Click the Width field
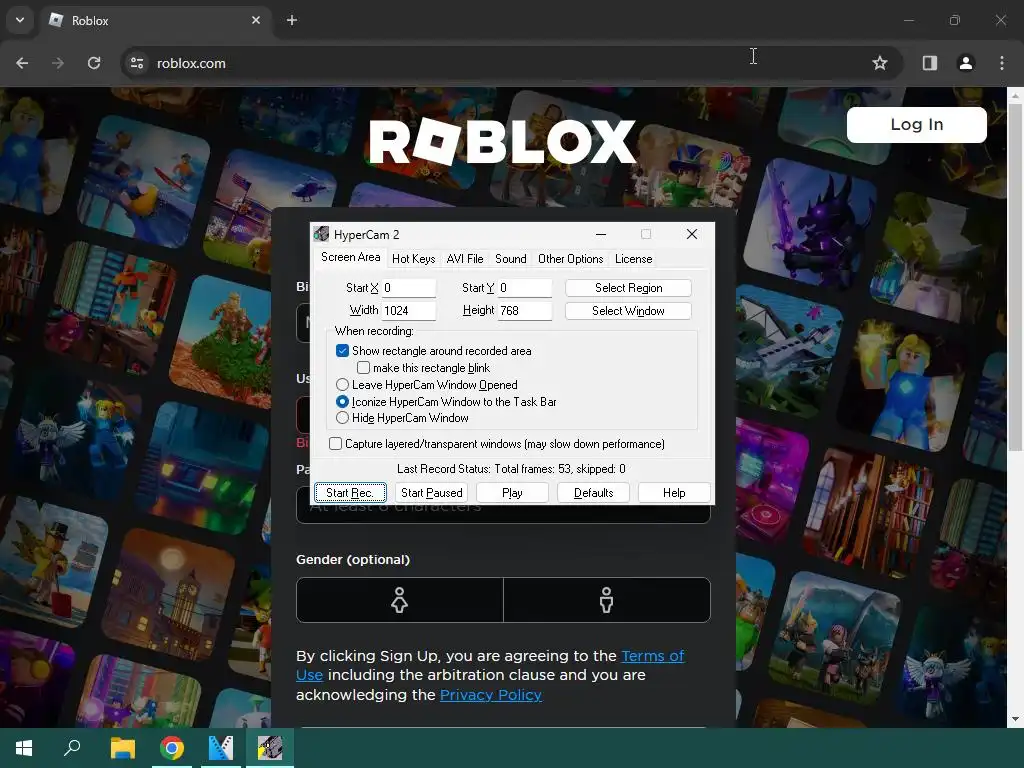Viewport: 1024px width, 768px height. (408, 311)
